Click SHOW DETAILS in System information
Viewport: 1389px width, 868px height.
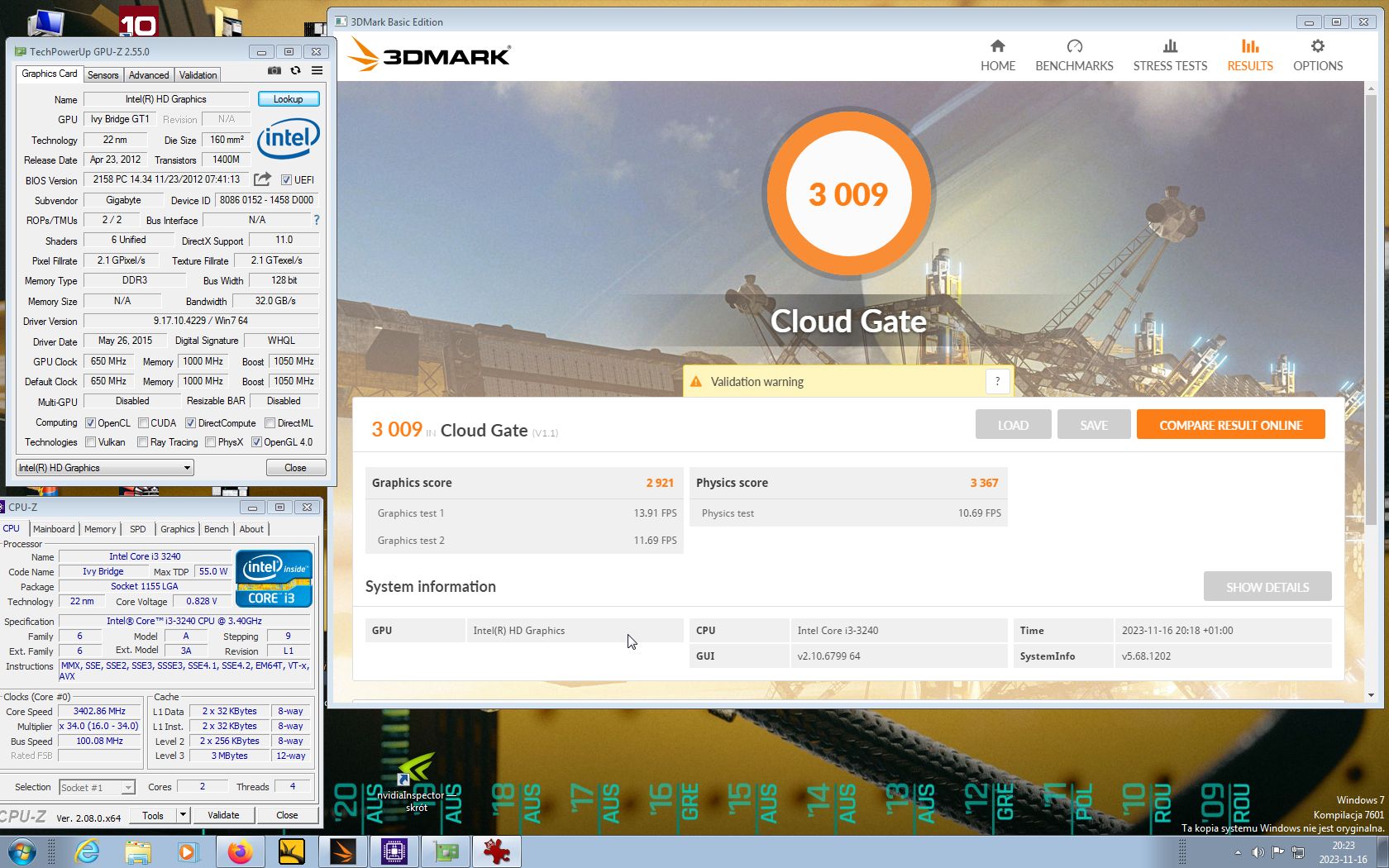[x=1267, y=587]
